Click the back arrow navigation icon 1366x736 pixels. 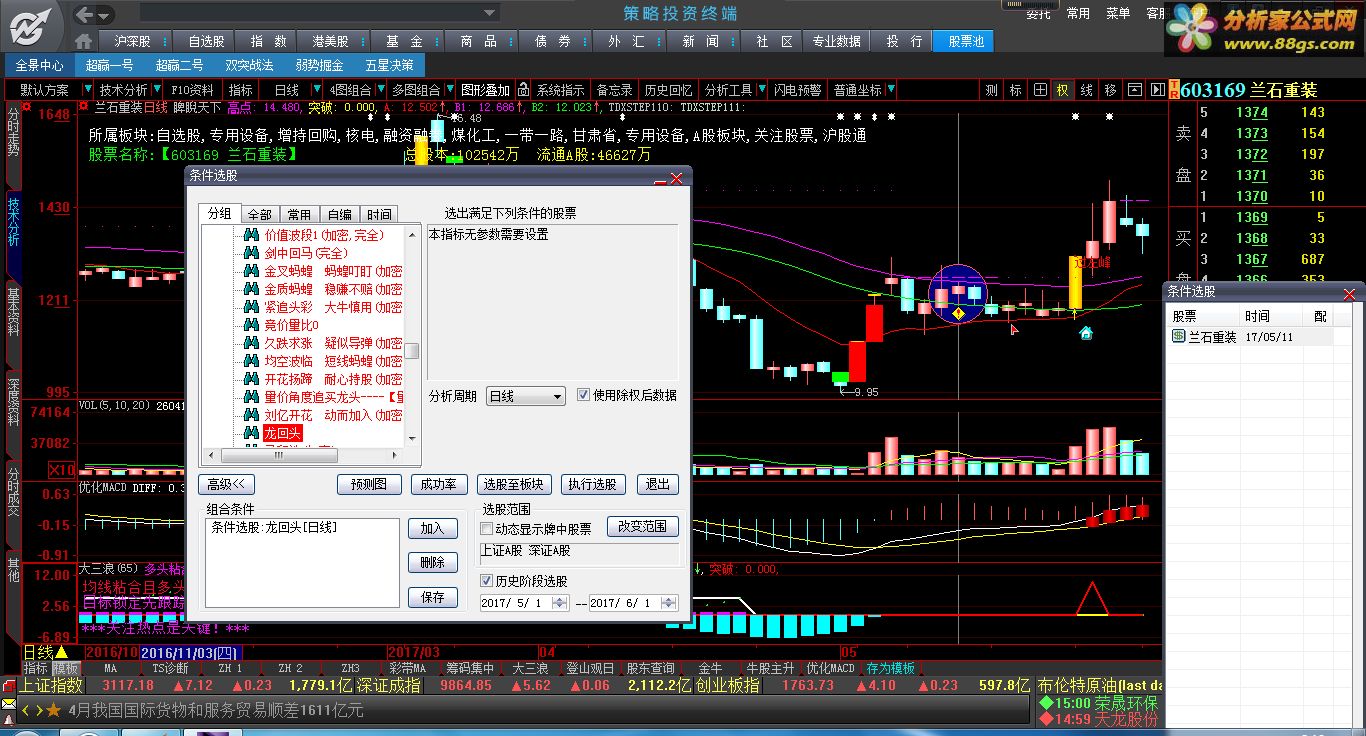[x=86, y=13]
